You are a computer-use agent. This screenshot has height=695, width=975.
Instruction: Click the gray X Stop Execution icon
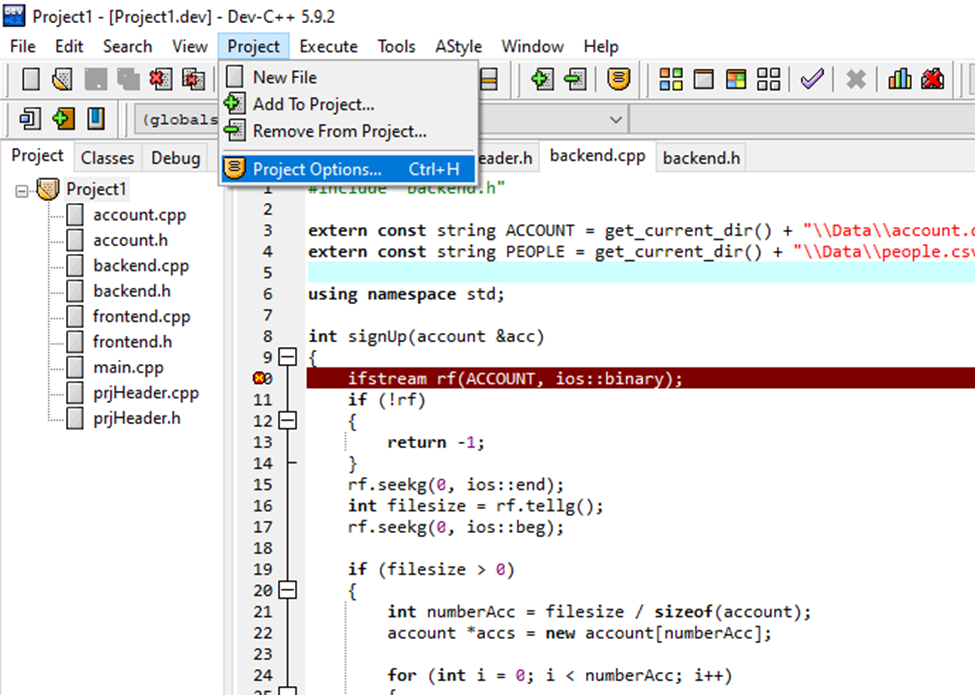[x=856, y=80]
